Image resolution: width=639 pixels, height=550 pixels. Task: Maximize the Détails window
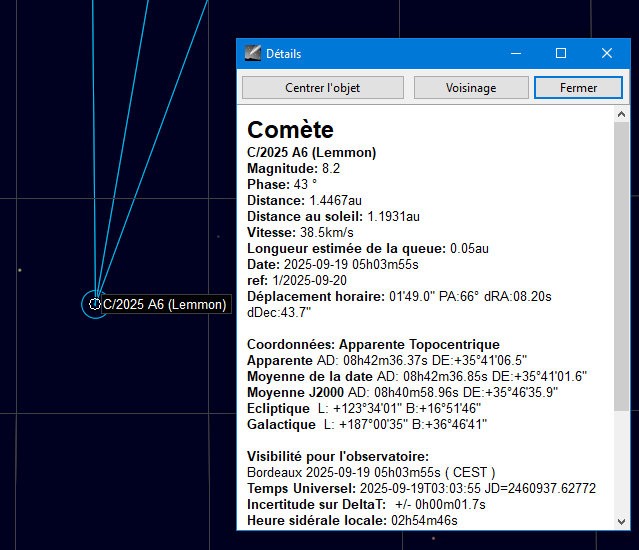561,53
